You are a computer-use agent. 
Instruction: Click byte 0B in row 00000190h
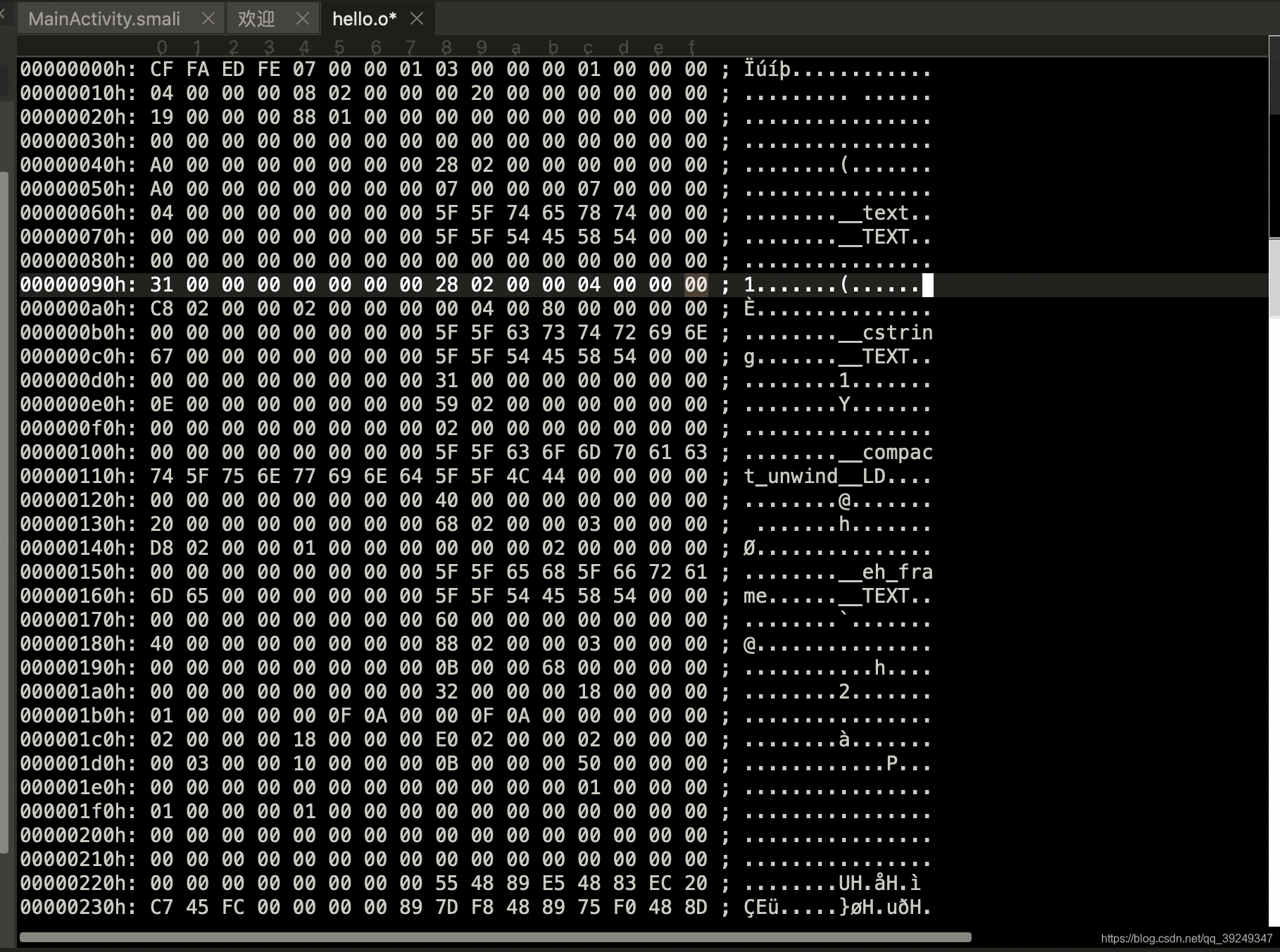click(x=446, y=668)
